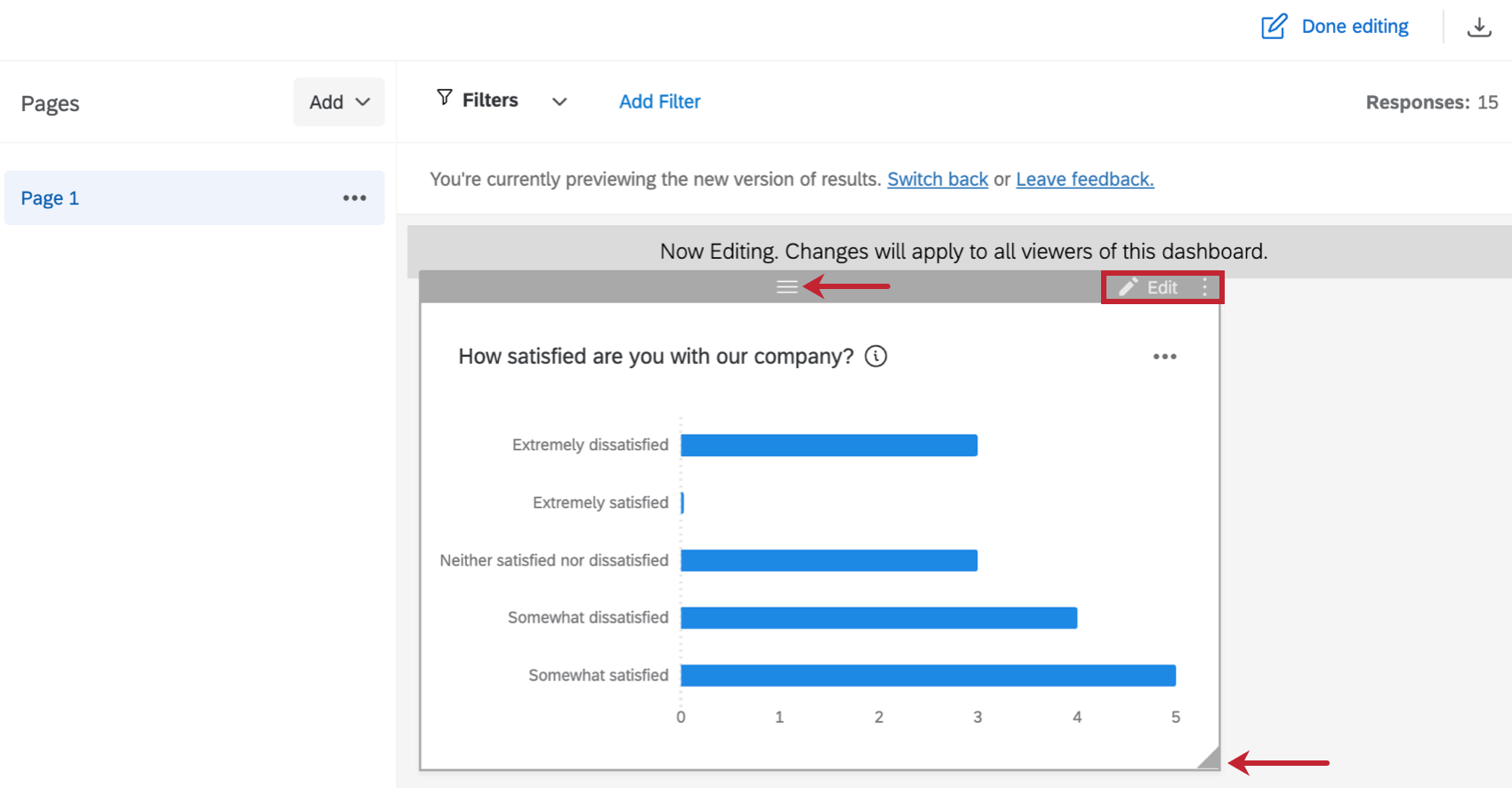Click the Filters funnel icon
1512x788 pixels.
pos(445,97)
